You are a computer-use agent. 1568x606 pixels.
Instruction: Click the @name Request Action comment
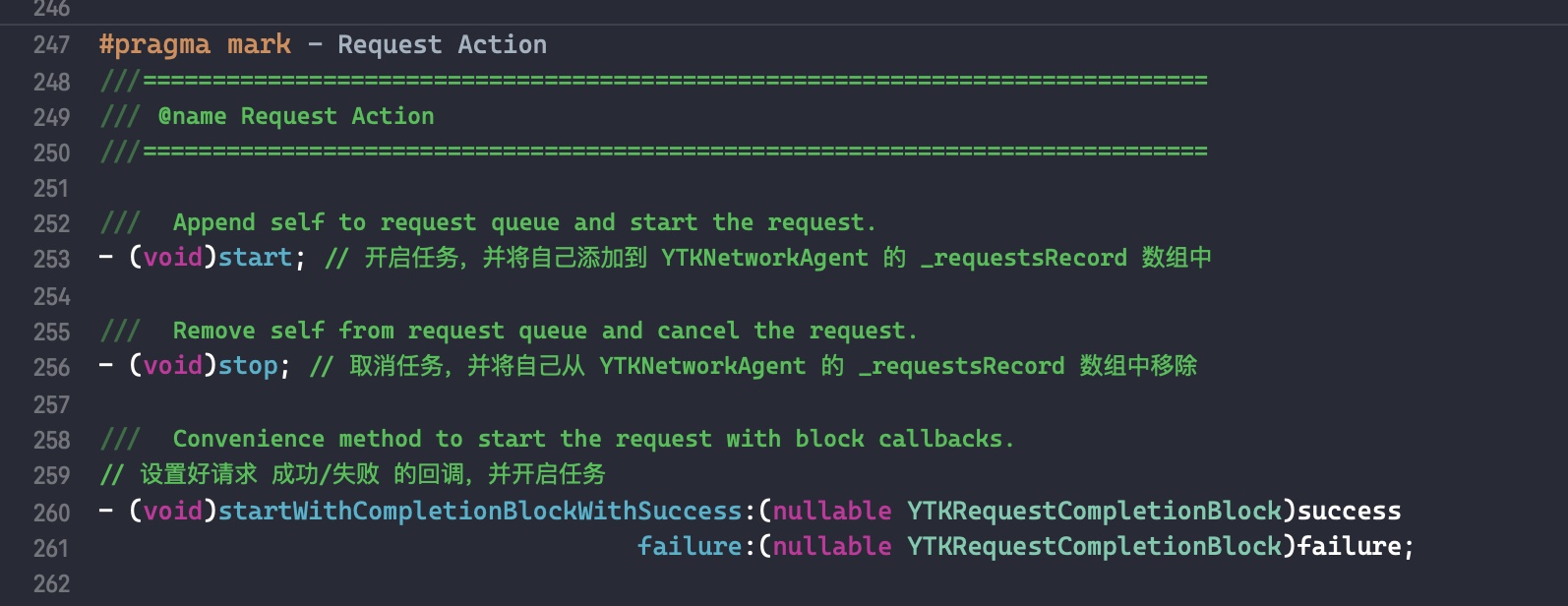pyautogui.click(x=295, y=116)
